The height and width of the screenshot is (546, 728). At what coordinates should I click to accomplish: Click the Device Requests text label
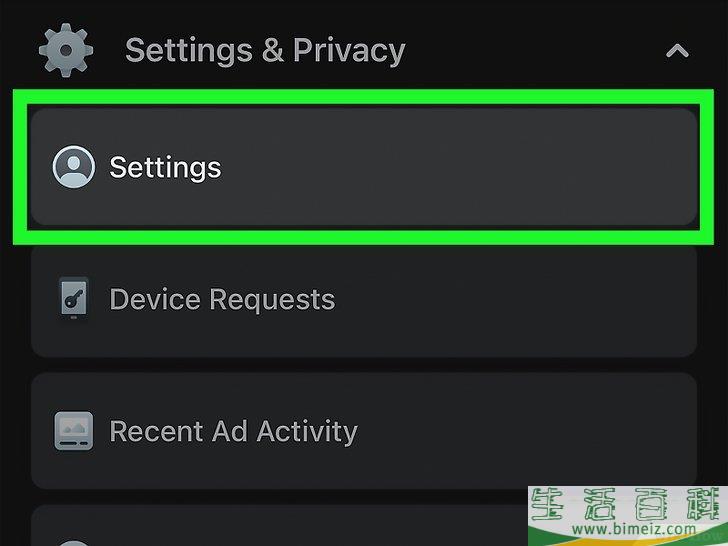tap(222, 299)
